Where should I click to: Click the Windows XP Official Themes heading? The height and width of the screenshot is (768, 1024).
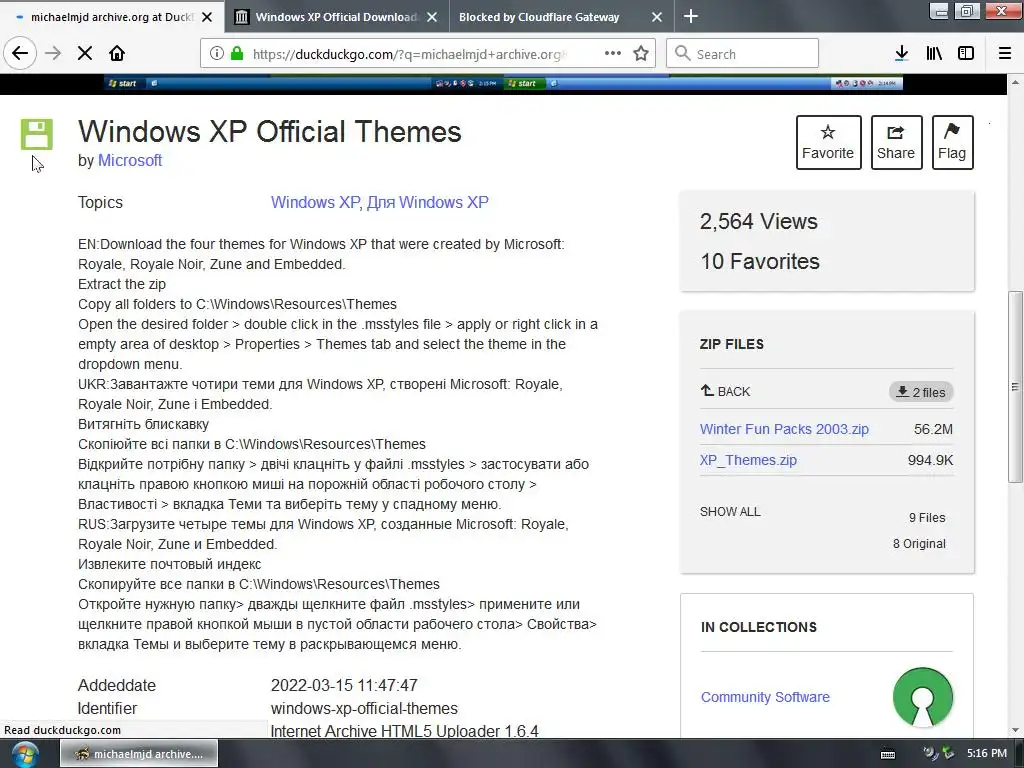270,131
